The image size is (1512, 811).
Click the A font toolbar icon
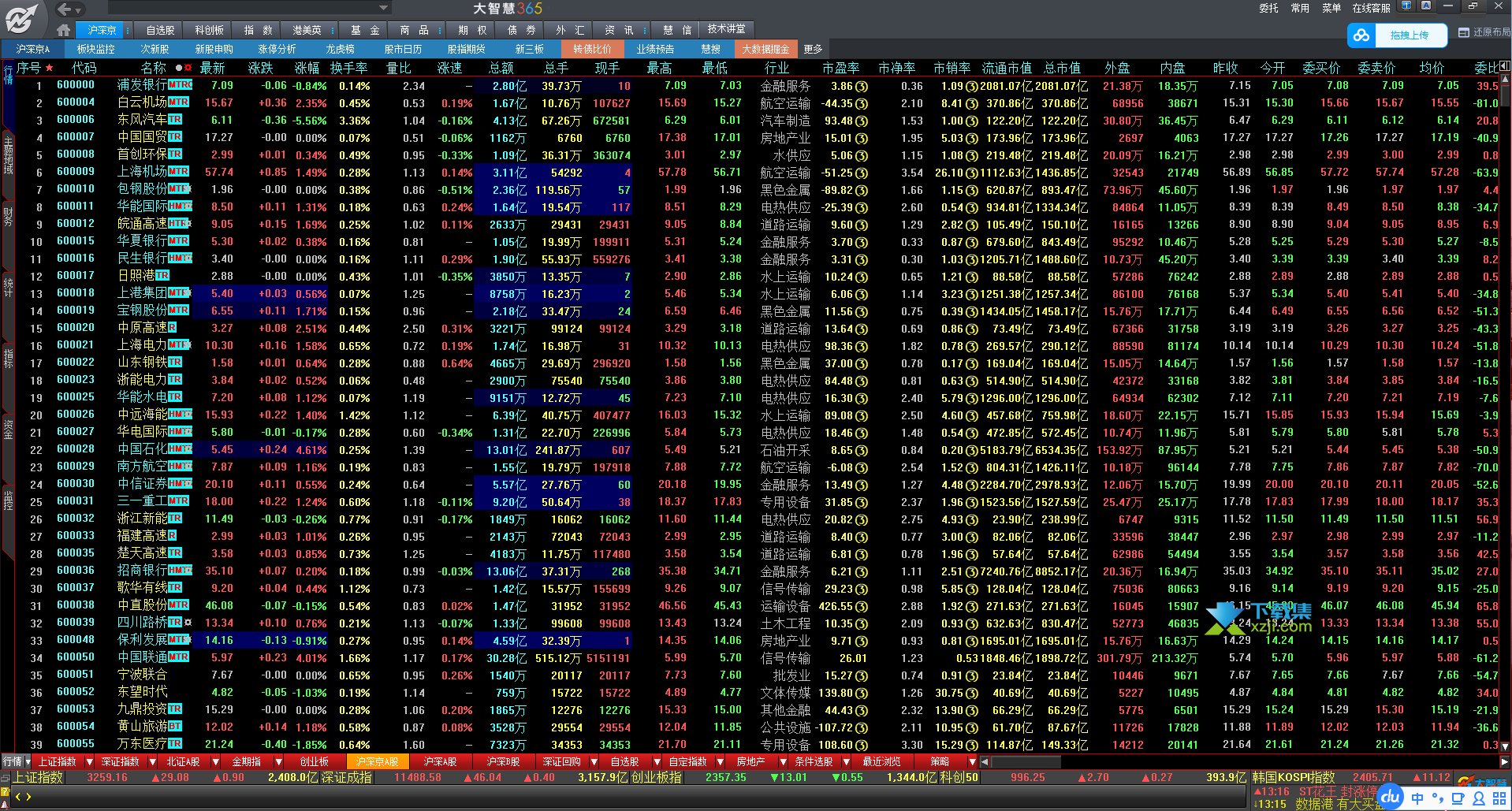pyautogui.click(x=1426, y=6)
